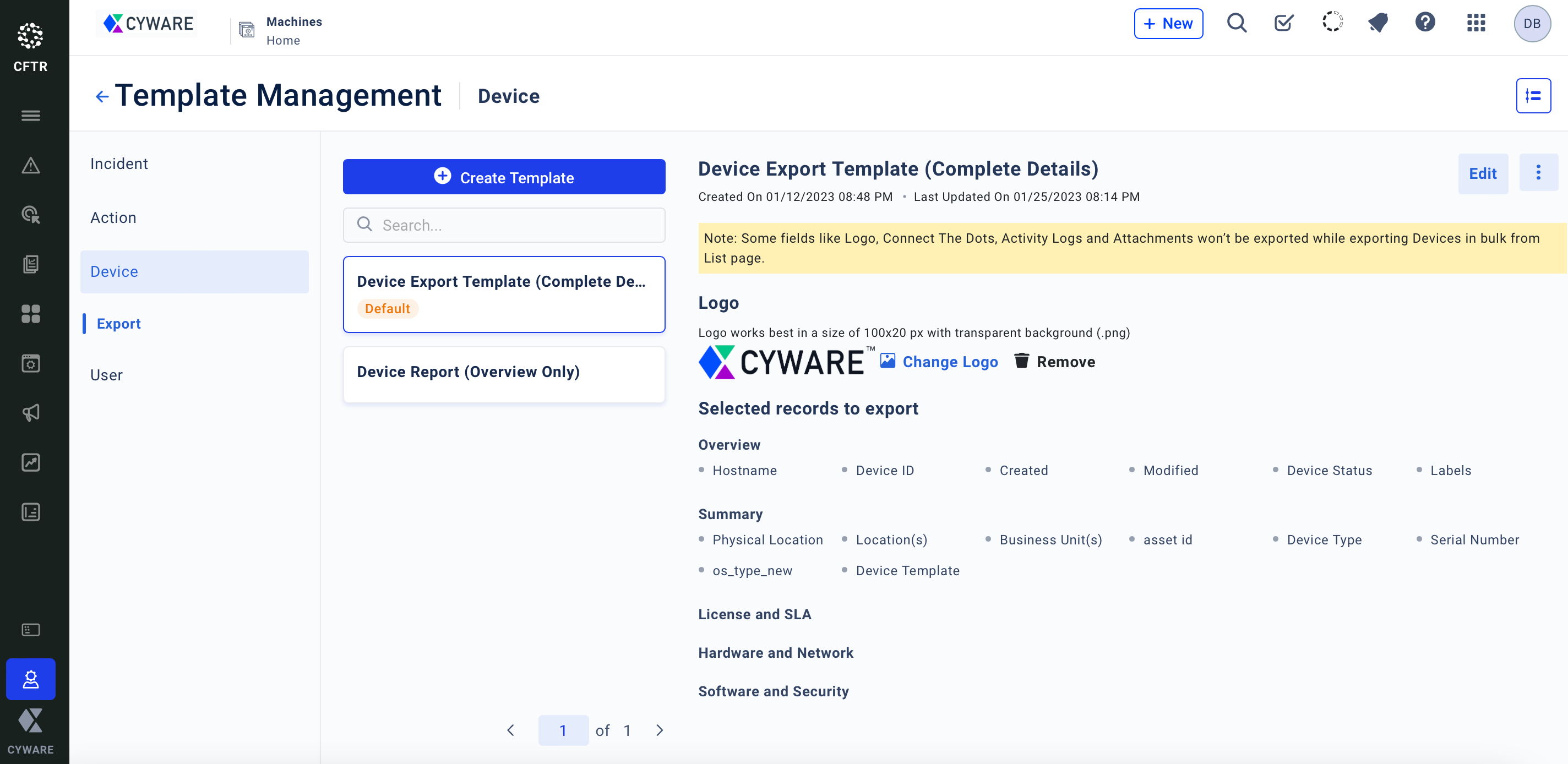Open the Export sub-tab under Device

(118, 323)
